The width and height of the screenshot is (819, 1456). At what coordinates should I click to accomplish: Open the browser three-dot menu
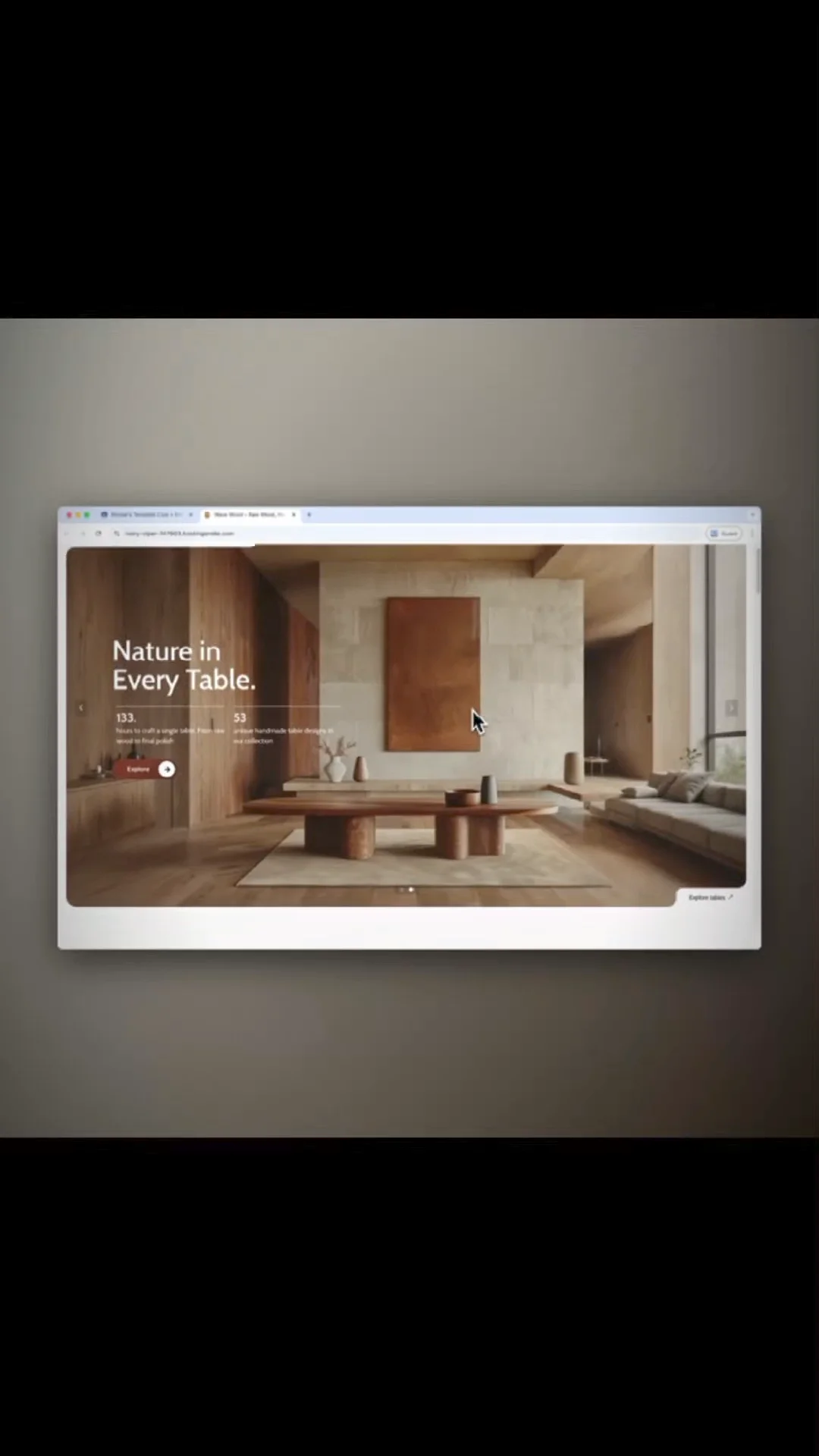[752, 533]
